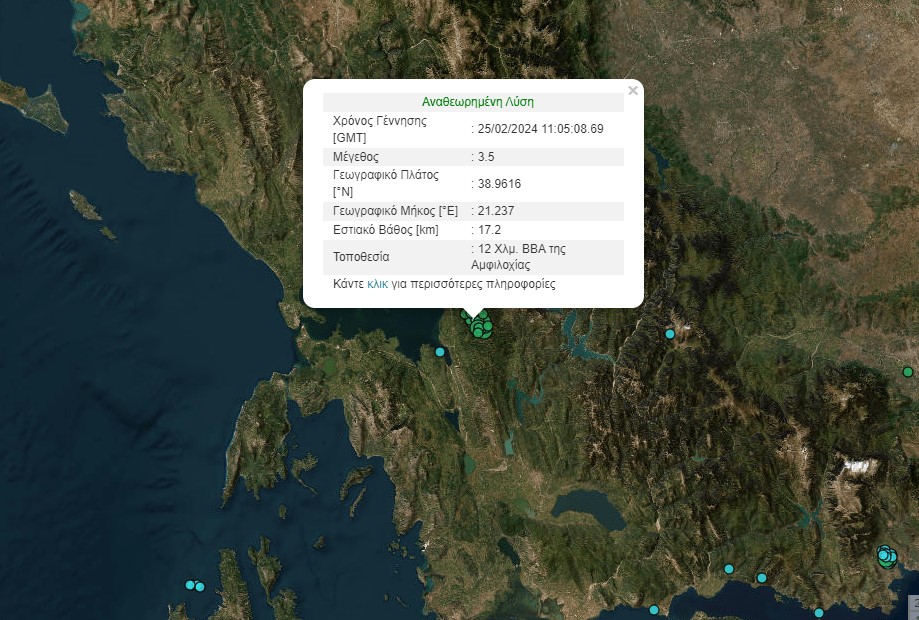Click the magnitude value 3.5 in the popup
Screen dimensions: 919x620
point(486,157)
